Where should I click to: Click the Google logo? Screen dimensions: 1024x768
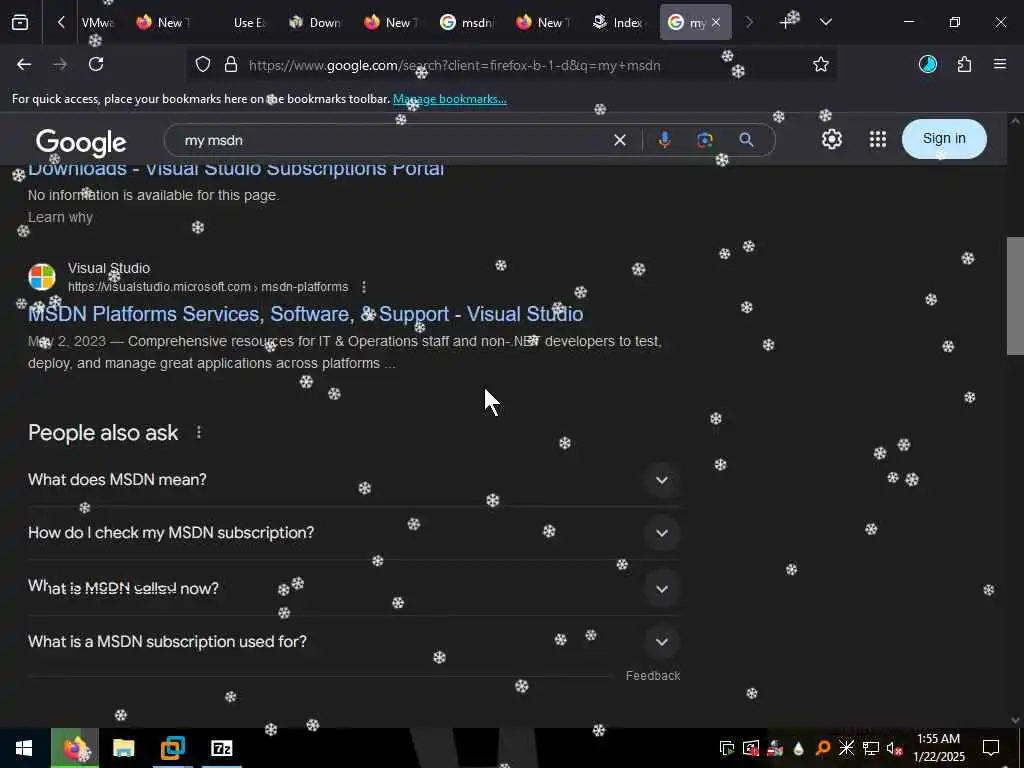pyautogui.click(x=81, y=142)
